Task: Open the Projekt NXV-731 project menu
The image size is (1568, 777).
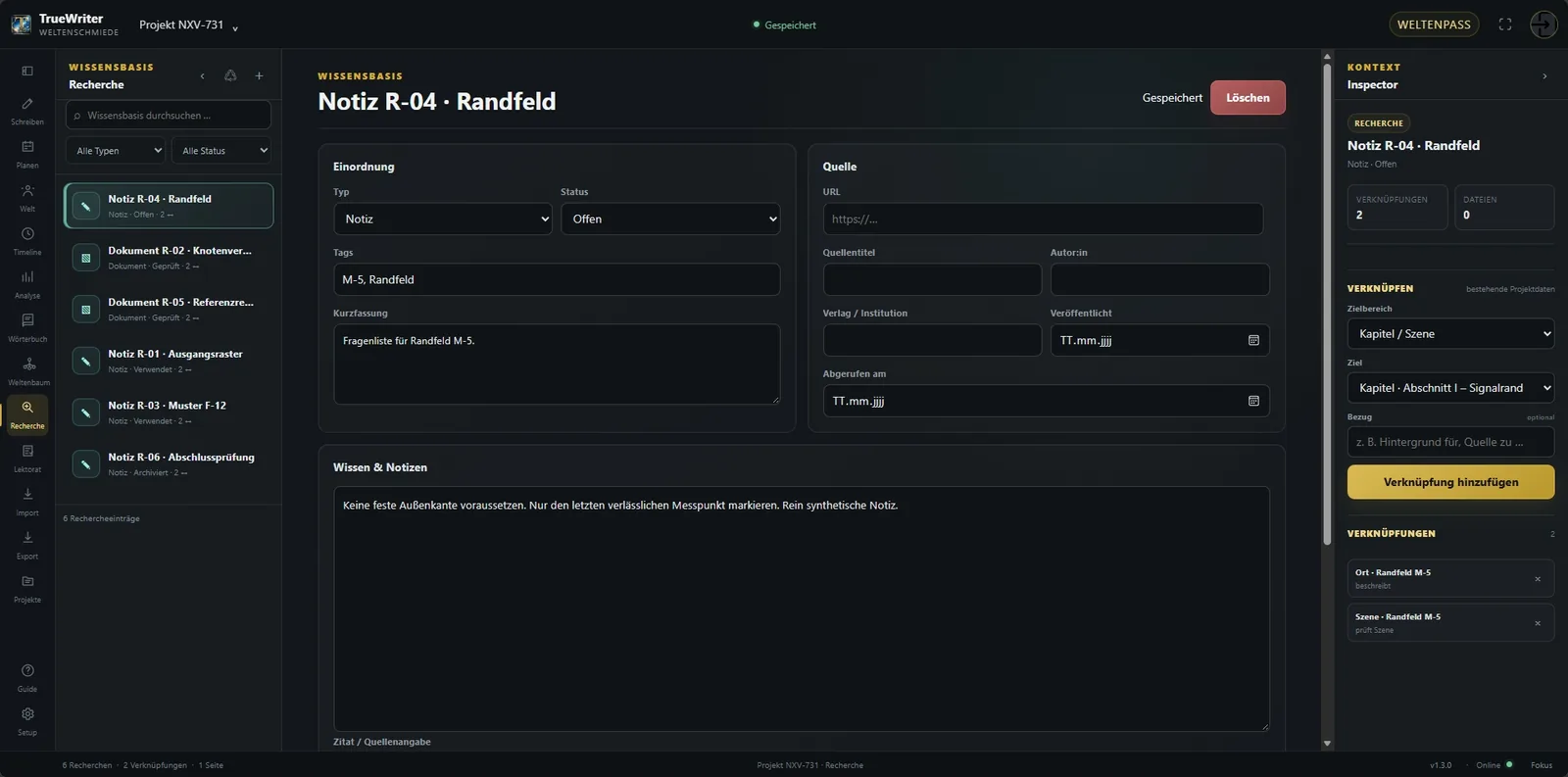Action: tap(188, 25)
